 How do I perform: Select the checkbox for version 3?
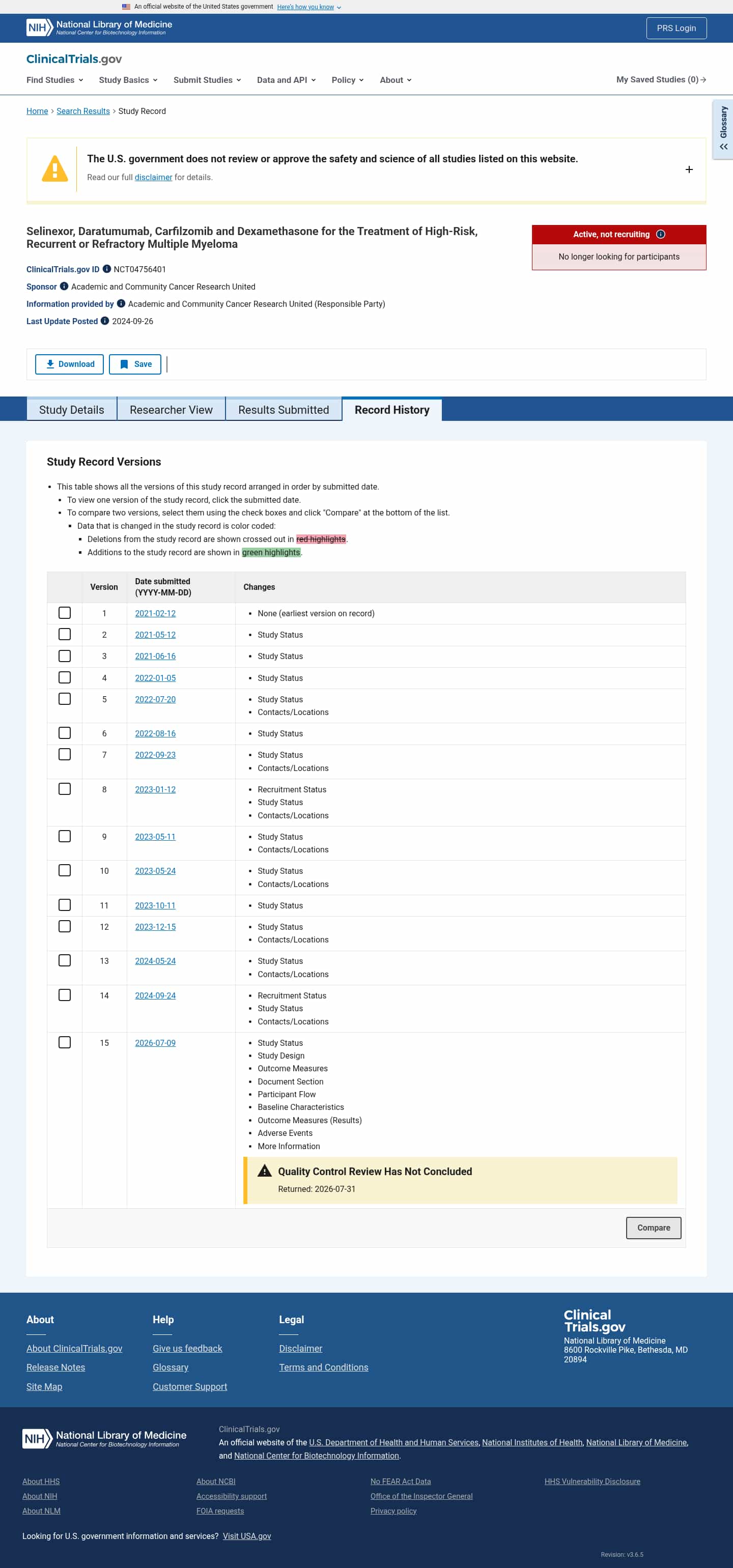click(65, 656)
